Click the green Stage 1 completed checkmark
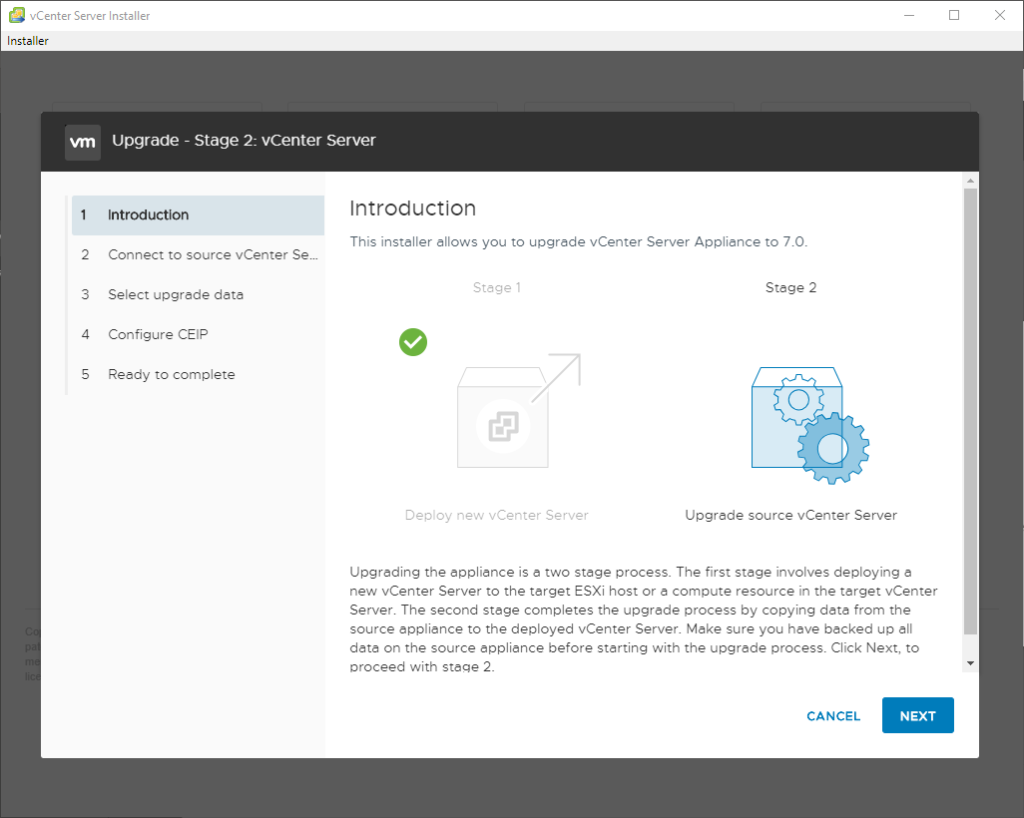This screenshot has height=818, width=1024. [x=413, y=342]
